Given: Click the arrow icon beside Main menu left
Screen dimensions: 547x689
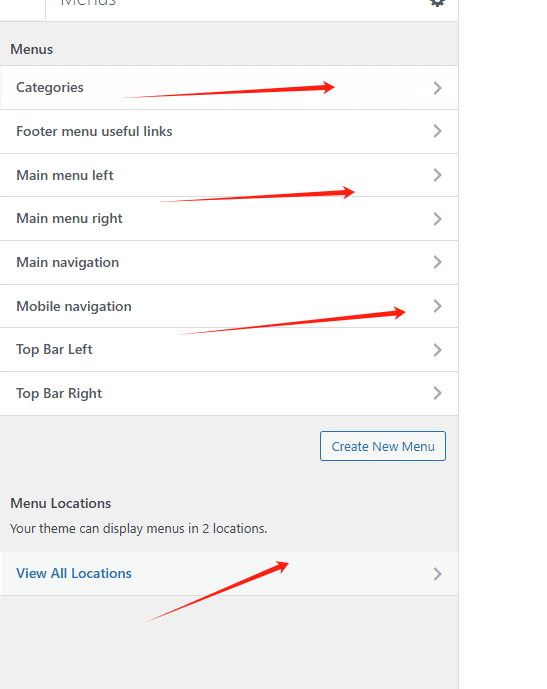Looking at the screenshot, I should [437, 175].
